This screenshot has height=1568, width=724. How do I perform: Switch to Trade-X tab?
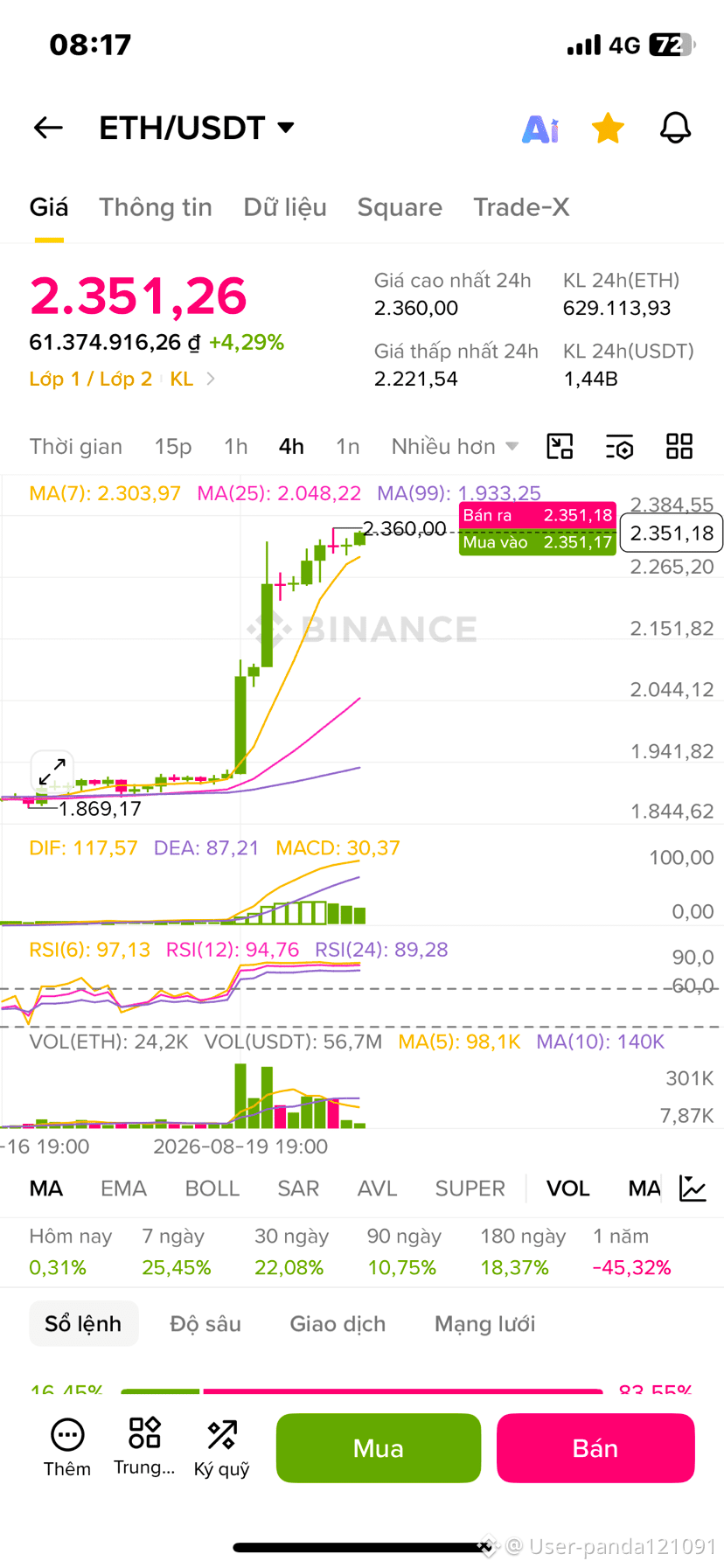[521, 207]
